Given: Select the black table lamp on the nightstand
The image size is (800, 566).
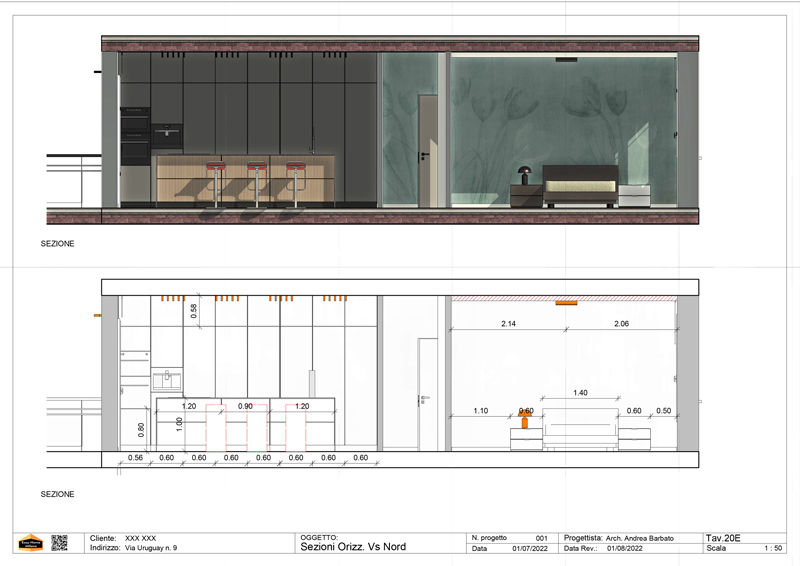Looking at the screenshot, I should coord(524,175).
